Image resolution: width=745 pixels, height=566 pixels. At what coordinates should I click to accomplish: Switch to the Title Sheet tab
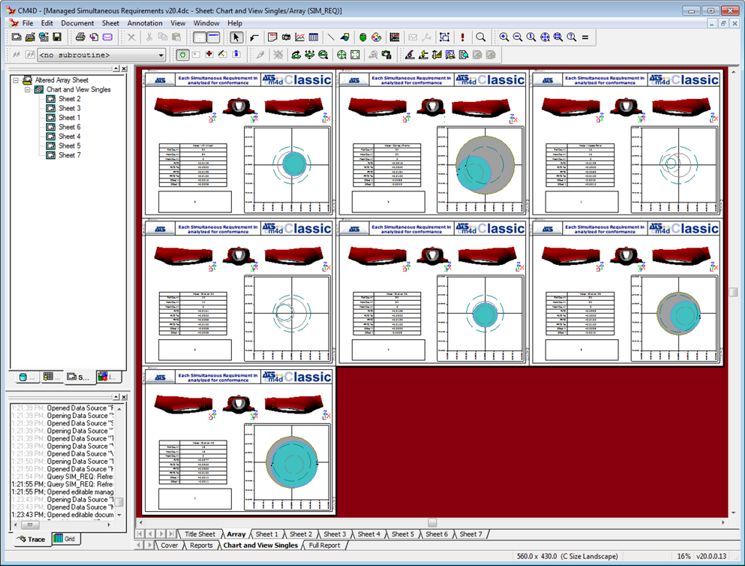[x=200, y=534]
